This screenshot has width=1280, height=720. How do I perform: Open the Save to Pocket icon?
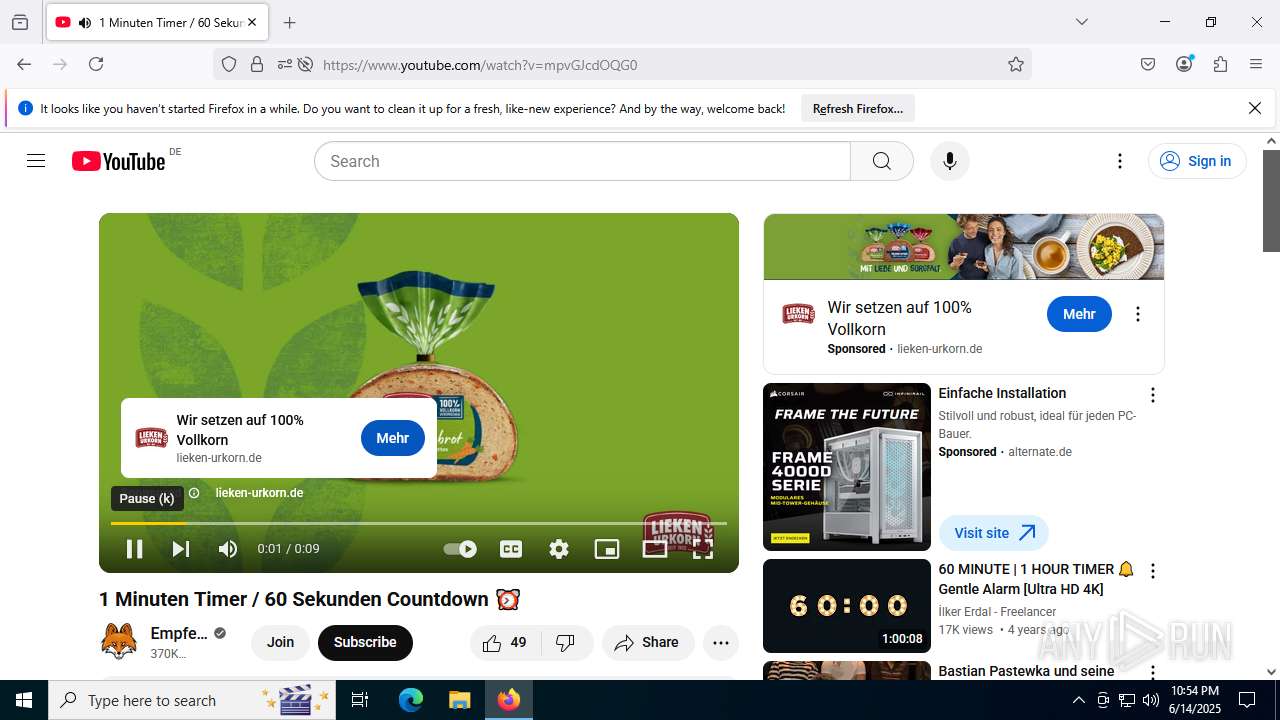1148,64
